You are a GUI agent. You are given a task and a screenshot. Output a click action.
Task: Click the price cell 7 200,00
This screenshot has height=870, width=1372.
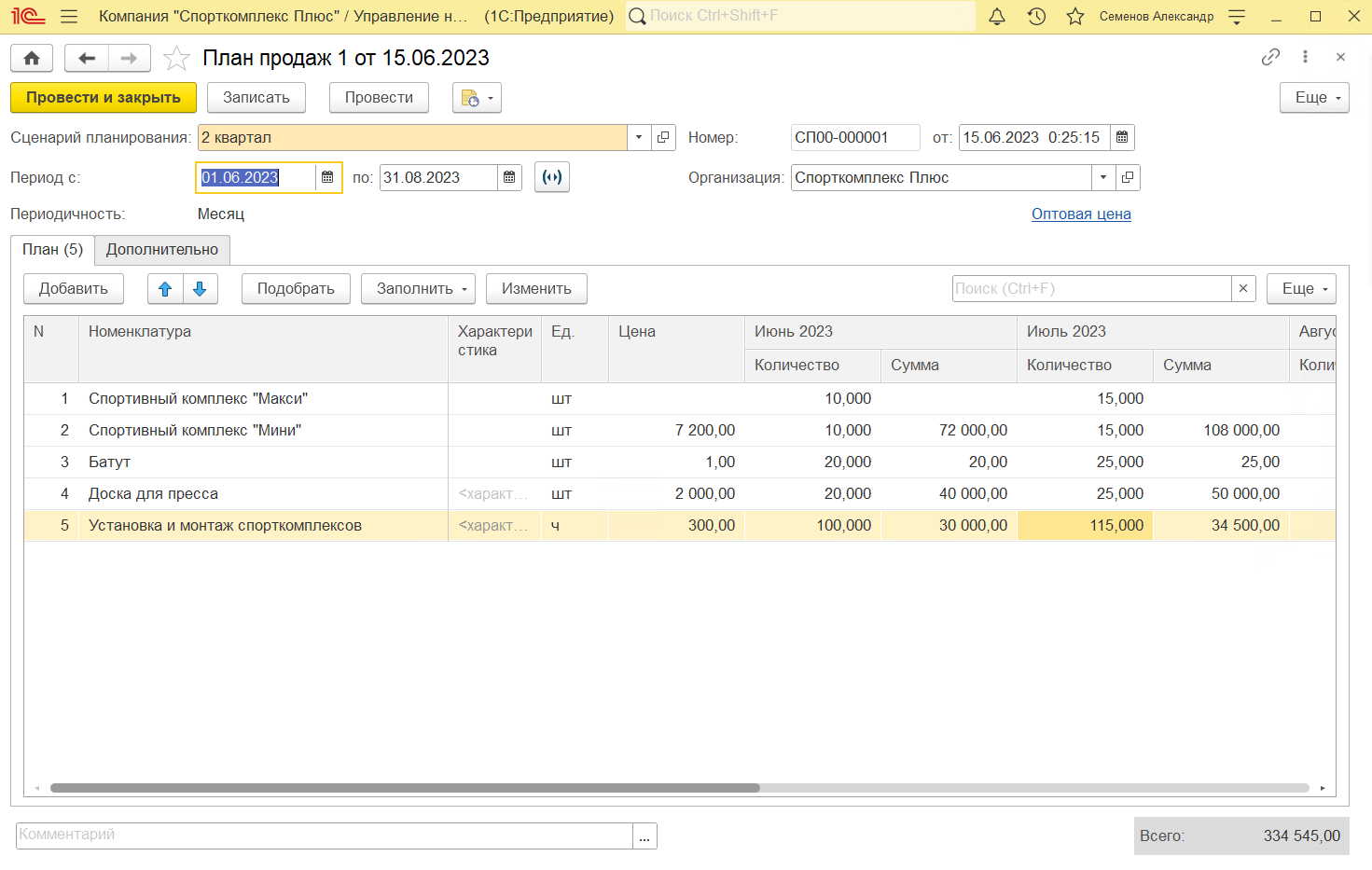coord(676,431)
